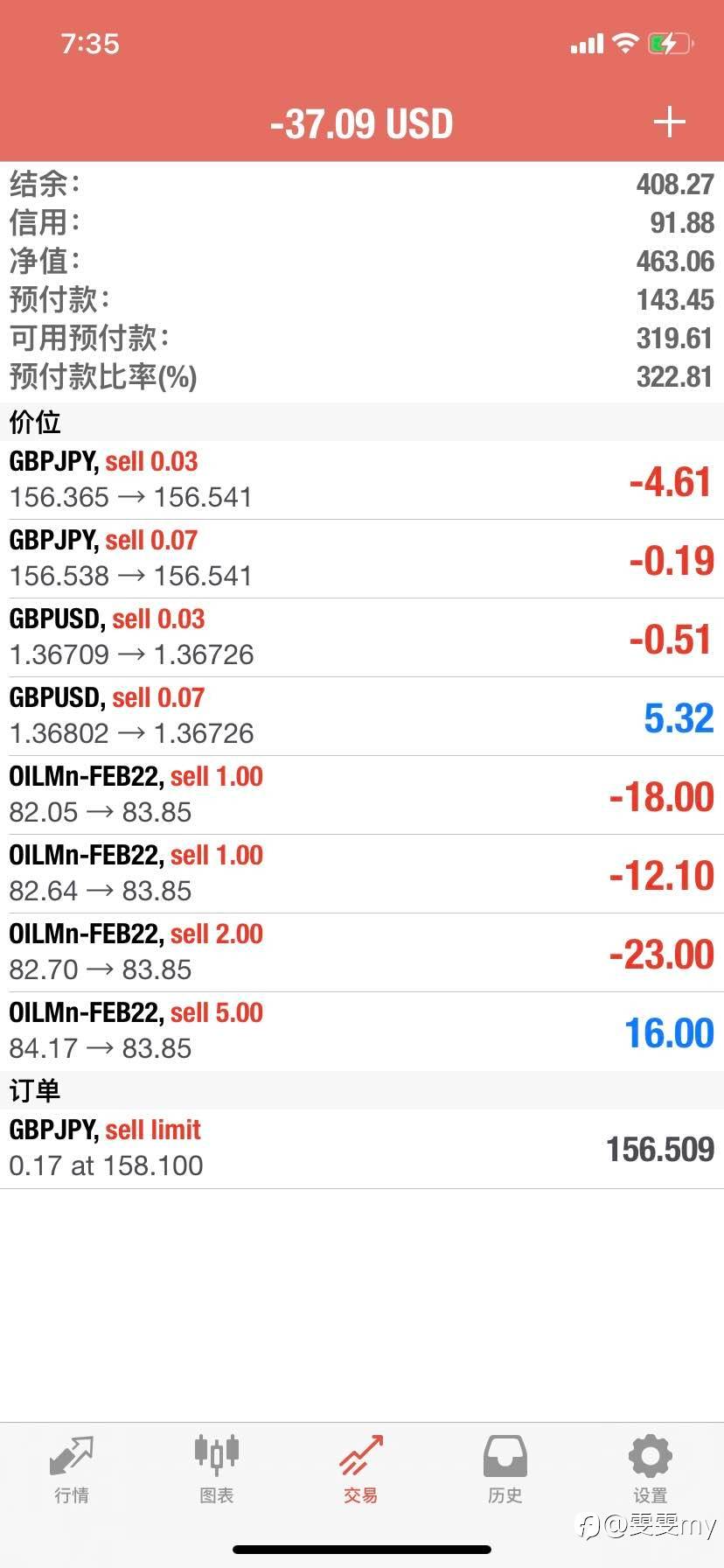Image resolution: width=724 pixels, height=1568 pixels.
Task: Tap the 预付款比率 margin level row
Action: [x=362, y=377]
